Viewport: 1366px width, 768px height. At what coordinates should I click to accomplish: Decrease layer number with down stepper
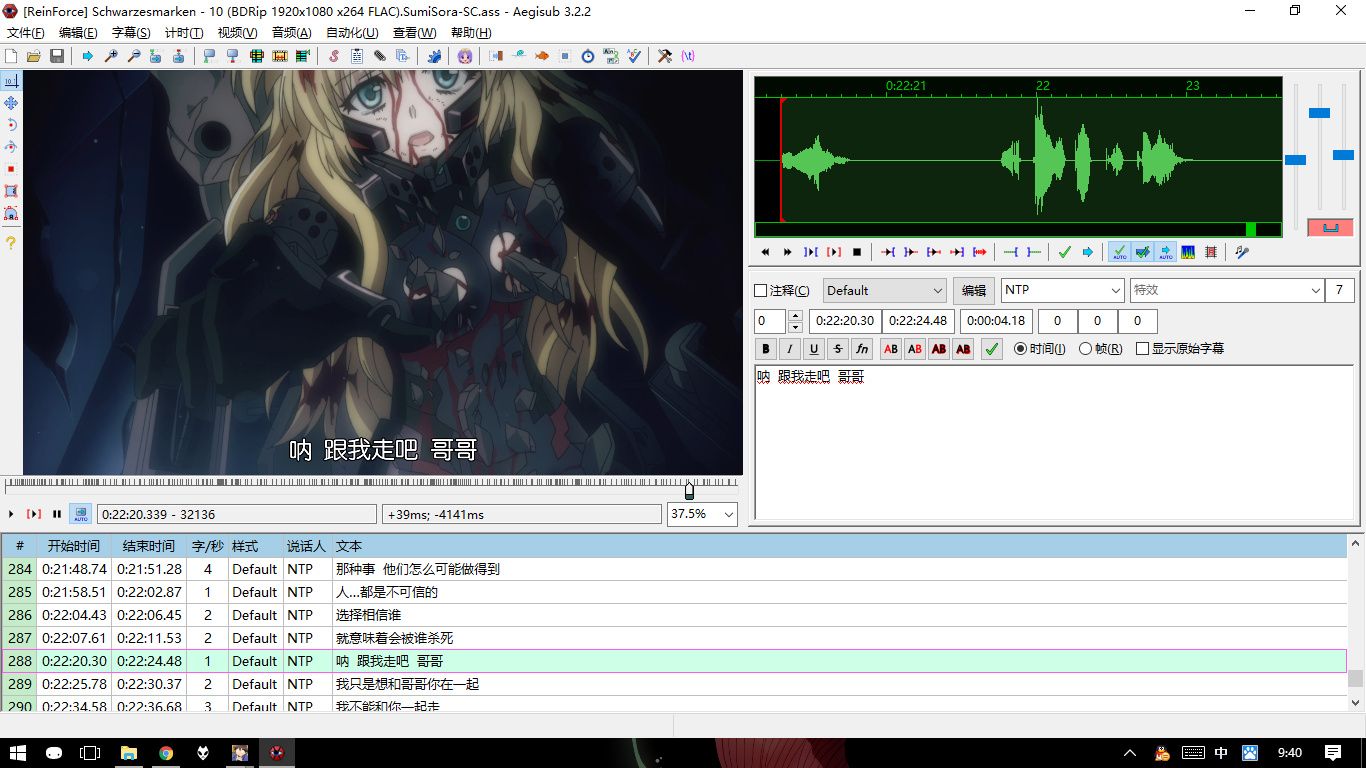pyautogui.click(x=796, y=327)
